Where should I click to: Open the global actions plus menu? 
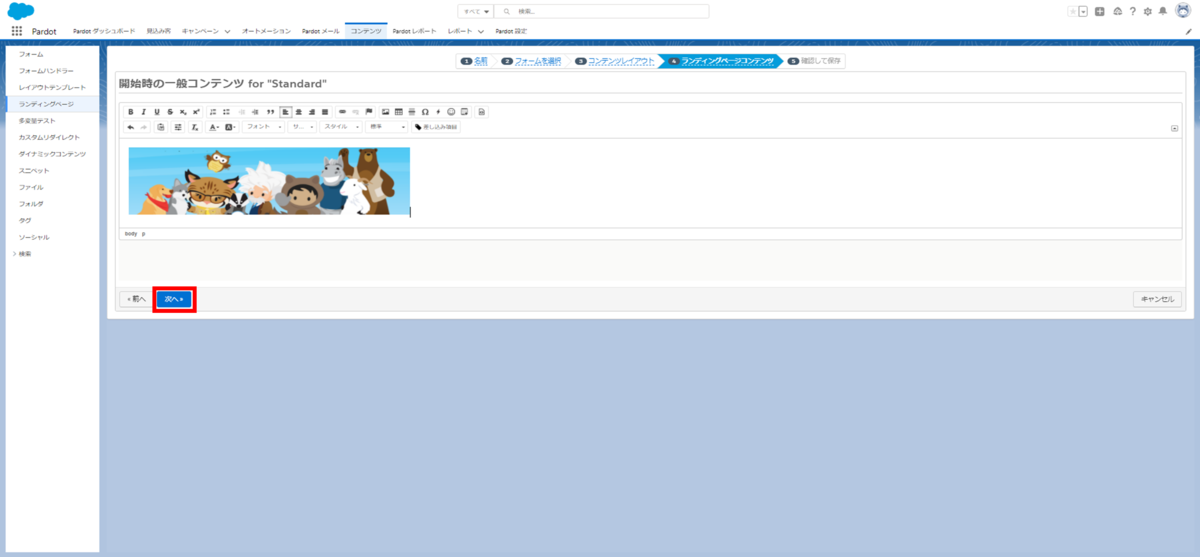[1100, 11]
